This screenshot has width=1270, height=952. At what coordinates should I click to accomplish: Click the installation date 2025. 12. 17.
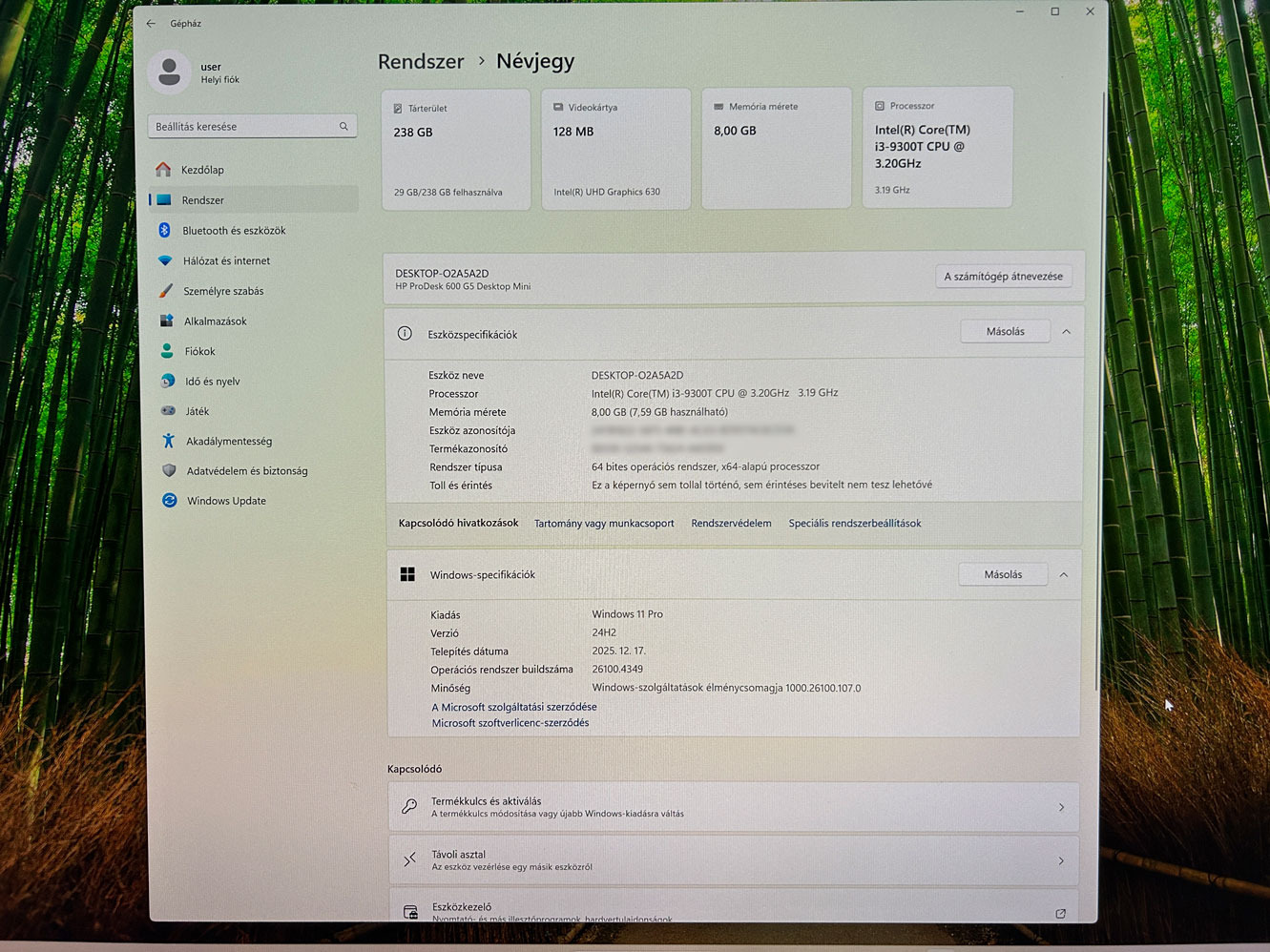[x=618, y=651]
